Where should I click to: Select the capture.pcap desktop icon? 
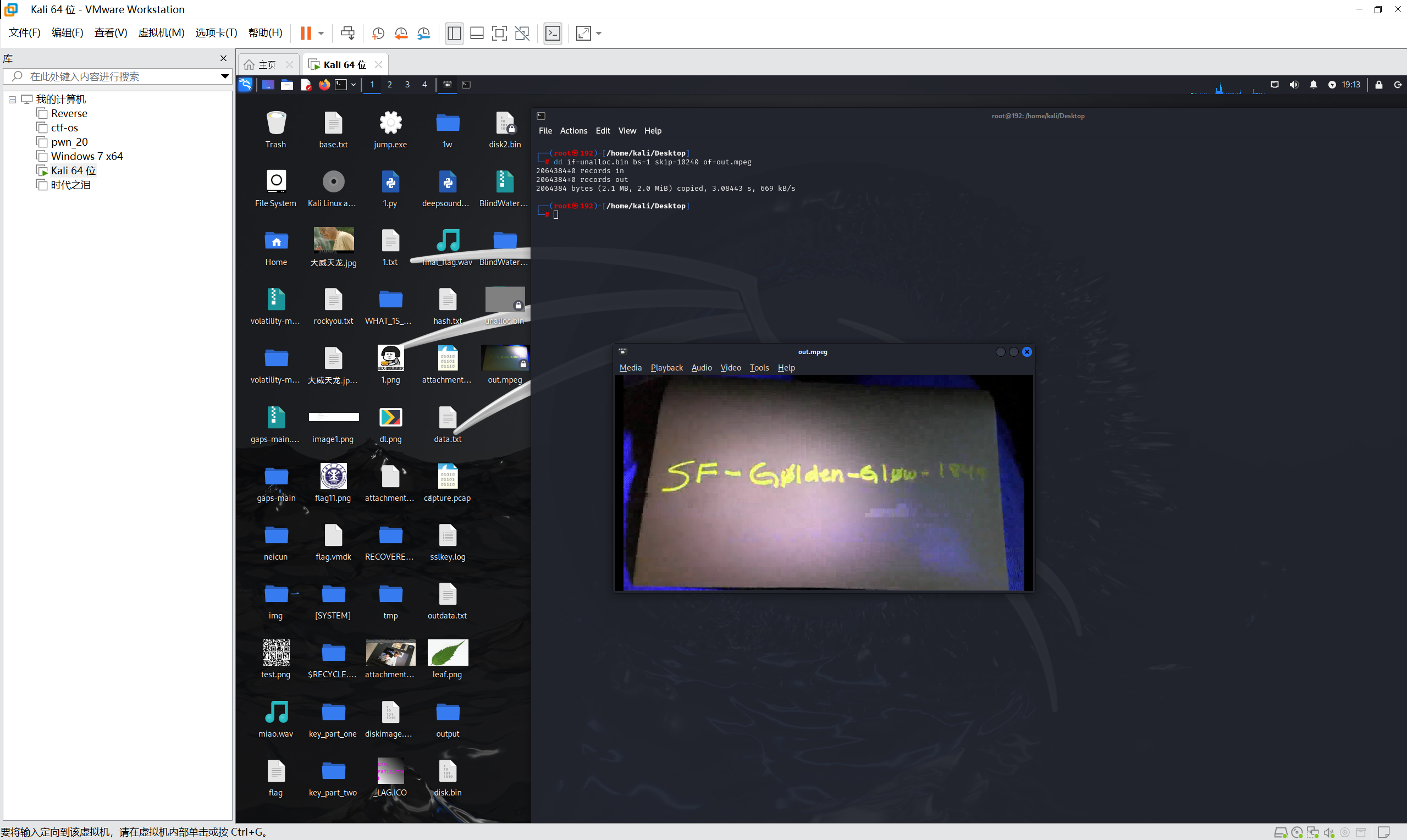[448, 483]
